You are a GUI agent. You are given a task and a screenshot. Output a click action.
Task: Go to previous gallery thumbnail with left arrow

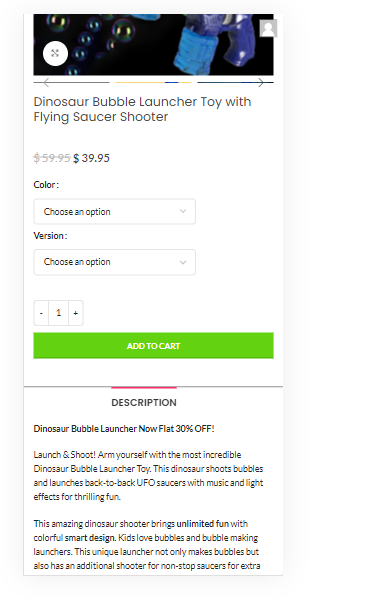(47, 82)
